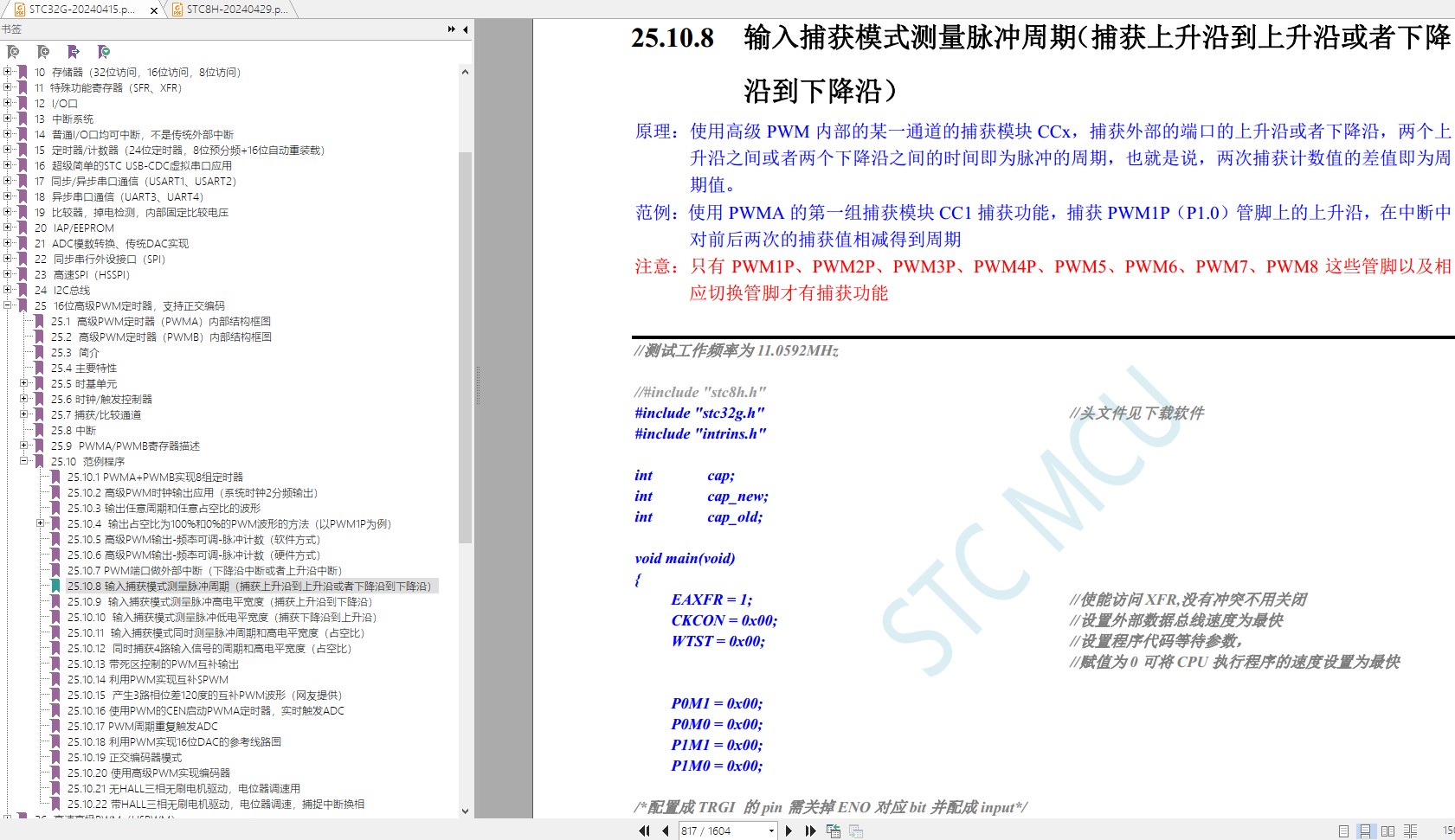Viewport: 1455px width, 840px height.
Task: Click the bookmark panel vertical scrollbar thumb
Action: [x=466, y=348]
